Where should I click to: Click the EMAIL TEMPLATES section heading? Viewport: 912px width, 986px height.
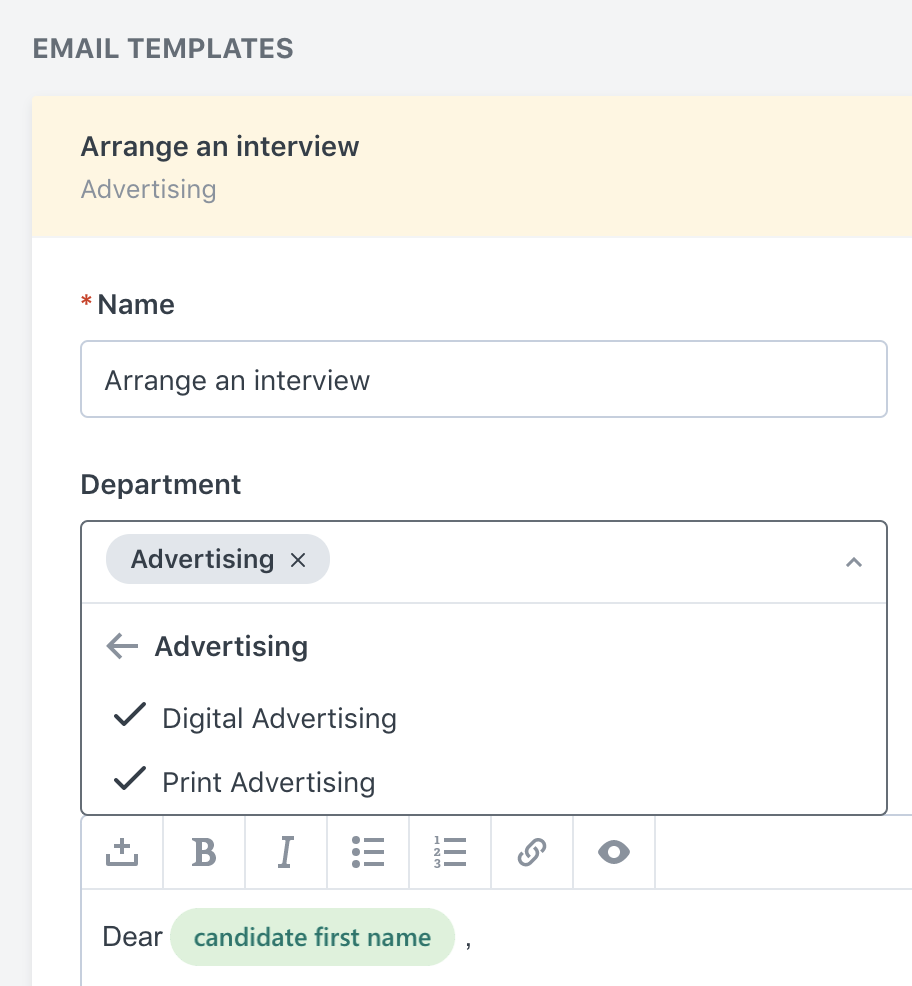[163, 49]
